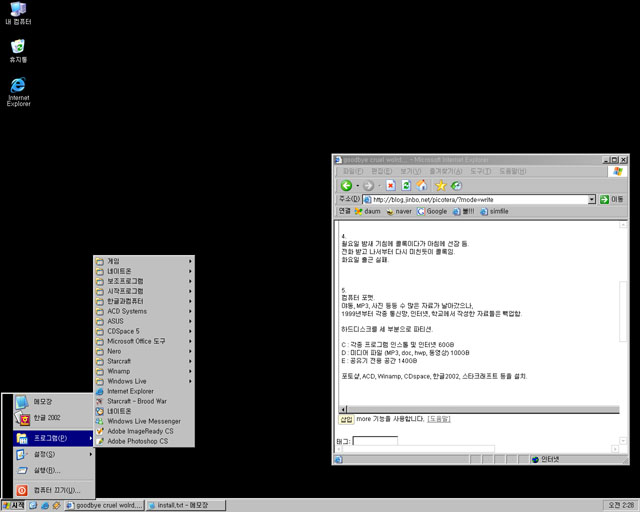Click the Internet Explorer back arrow button

(347, 186)
